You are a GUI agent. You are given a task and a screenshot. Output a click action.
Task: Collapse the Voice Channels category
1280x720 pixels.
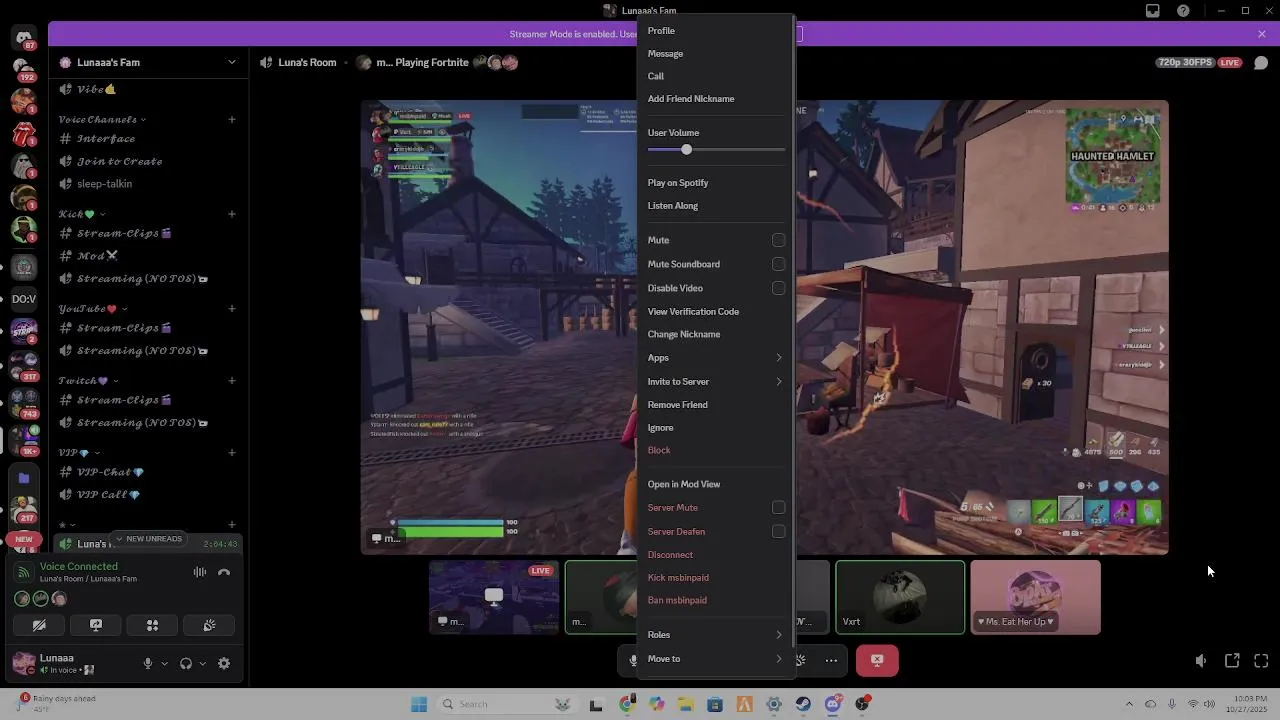click(143, 120)
